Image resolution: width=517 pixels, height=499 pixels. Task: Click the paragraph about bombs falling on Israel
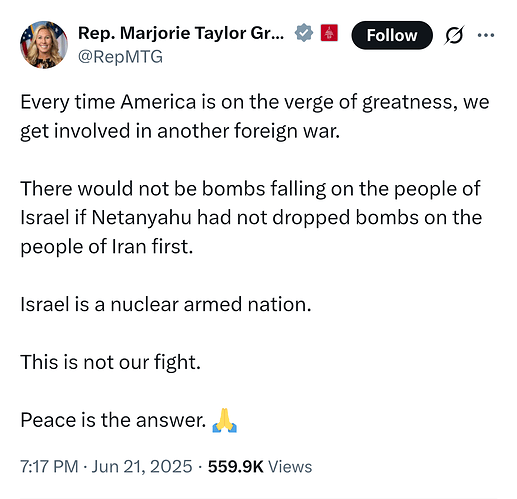pos(251,218)
